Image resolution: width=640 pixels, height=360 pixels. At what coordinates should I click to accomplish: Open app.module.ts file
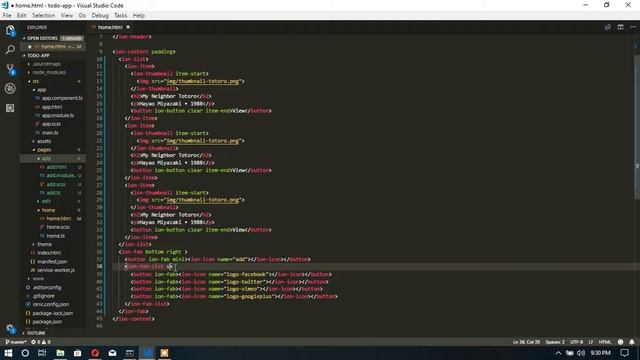tap(58, 116)
